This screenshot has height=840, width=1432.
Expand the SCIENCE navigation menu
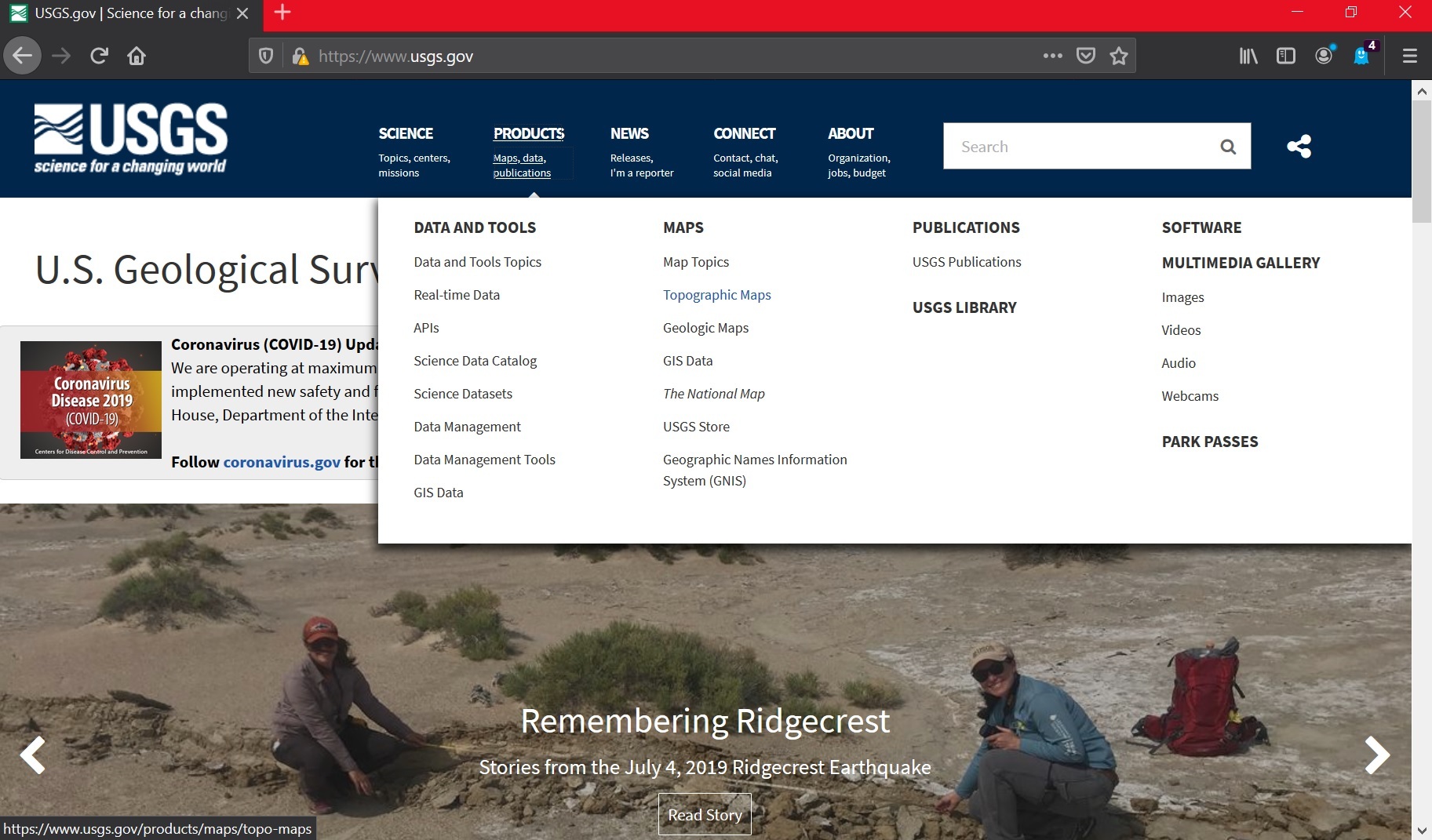(405, 133)
